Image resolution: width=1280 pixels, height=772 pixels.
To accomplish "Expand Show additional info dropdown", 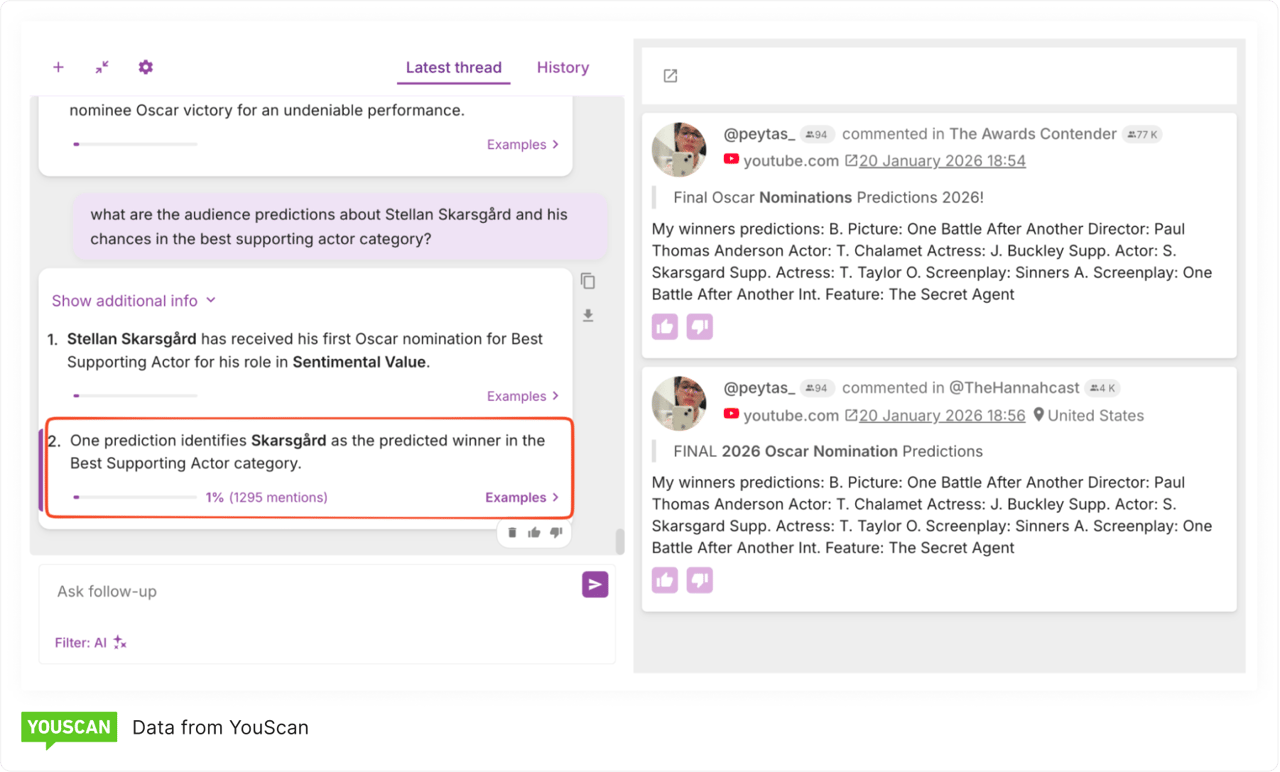I will point(133,301).
